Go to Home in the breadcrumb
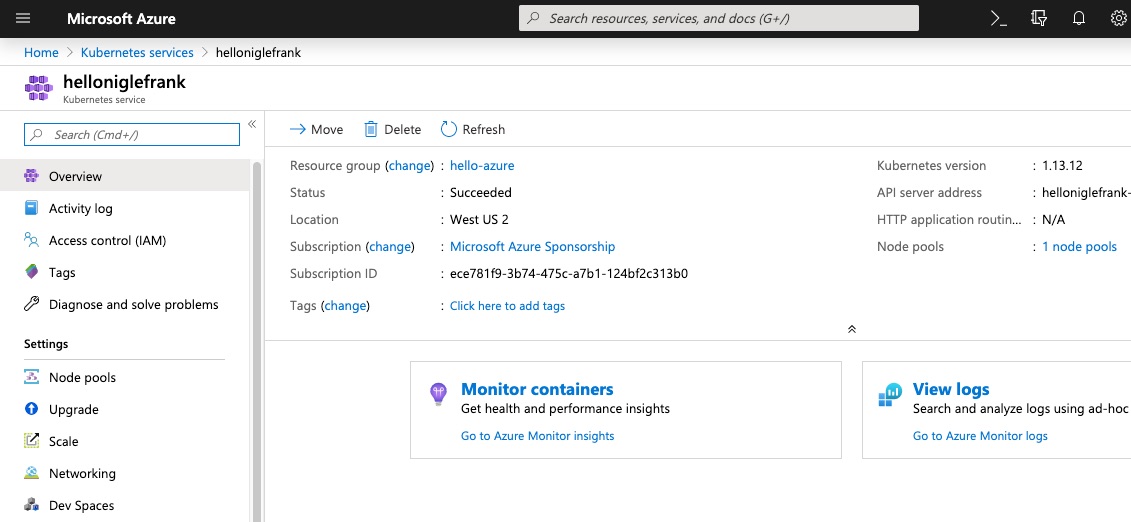 coord(41,53)
